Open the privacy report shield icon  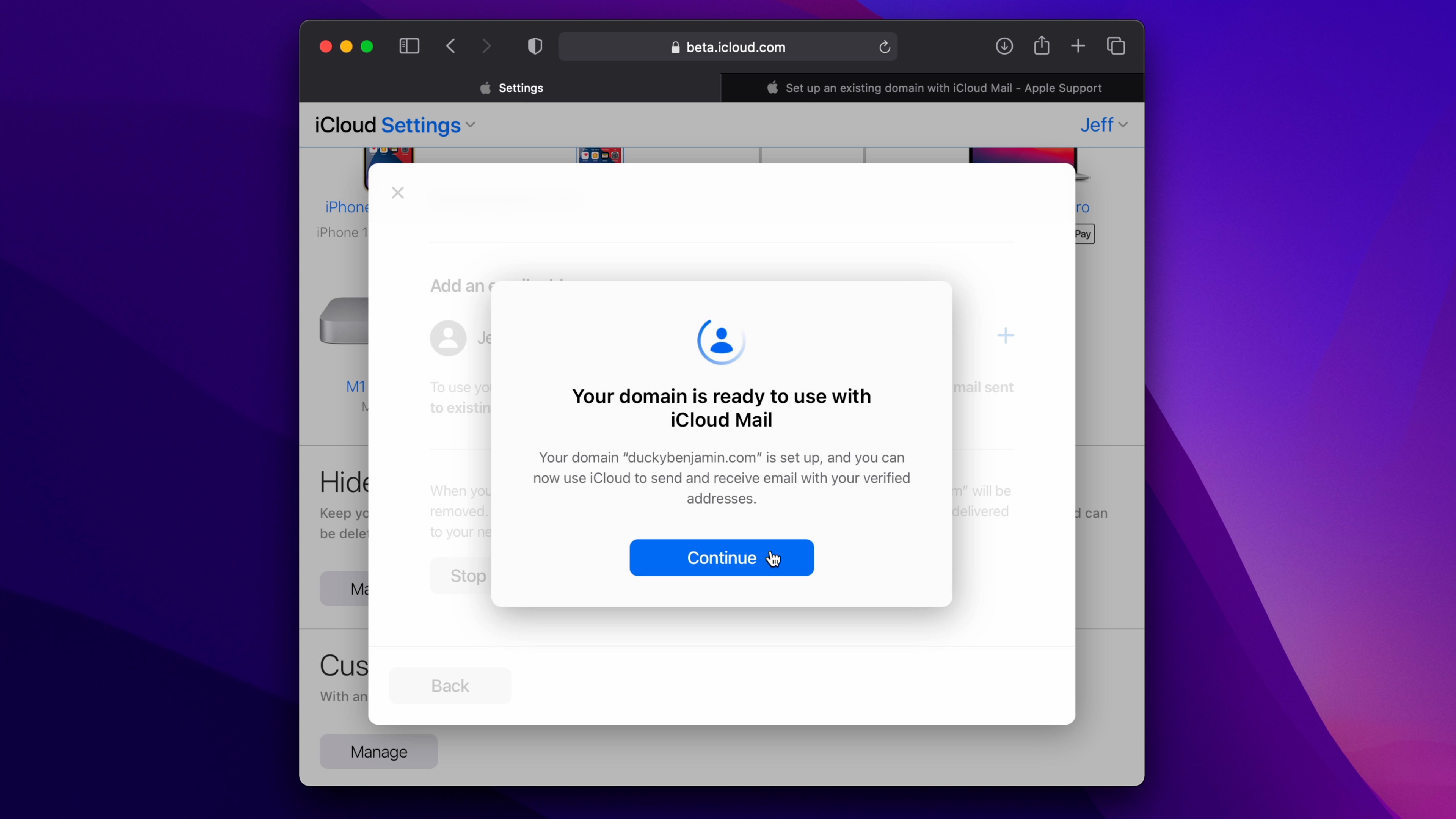point(535,46)
